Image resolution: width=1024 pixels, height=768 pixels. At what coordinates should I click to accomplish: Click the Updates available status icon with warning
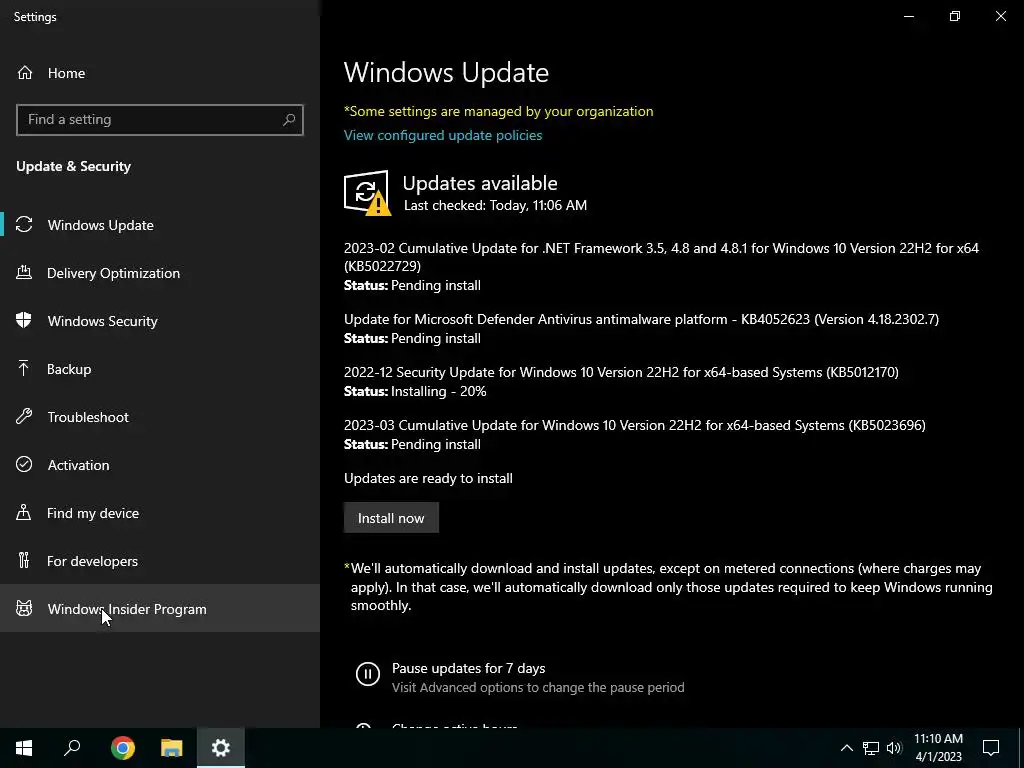367,193
